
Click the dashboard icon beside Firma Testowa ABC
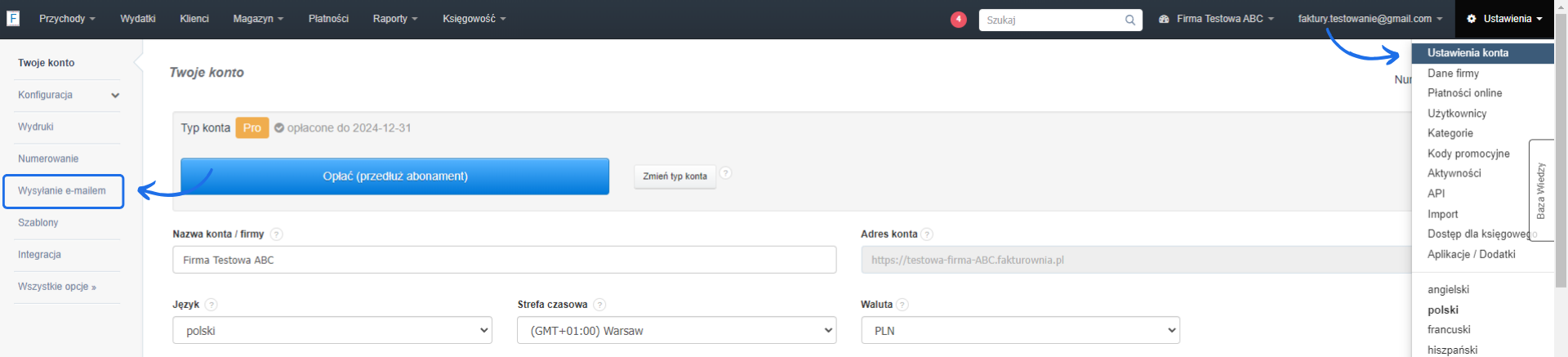pyautogui.click(x=1164, y=19)
